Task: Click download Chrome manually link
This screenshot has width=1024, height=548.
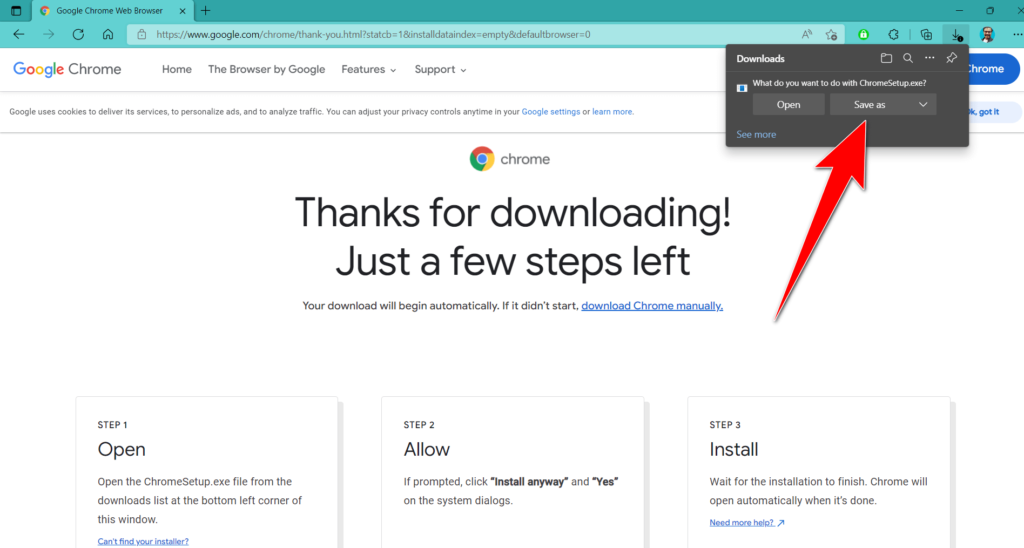Action: coord(652,306)
